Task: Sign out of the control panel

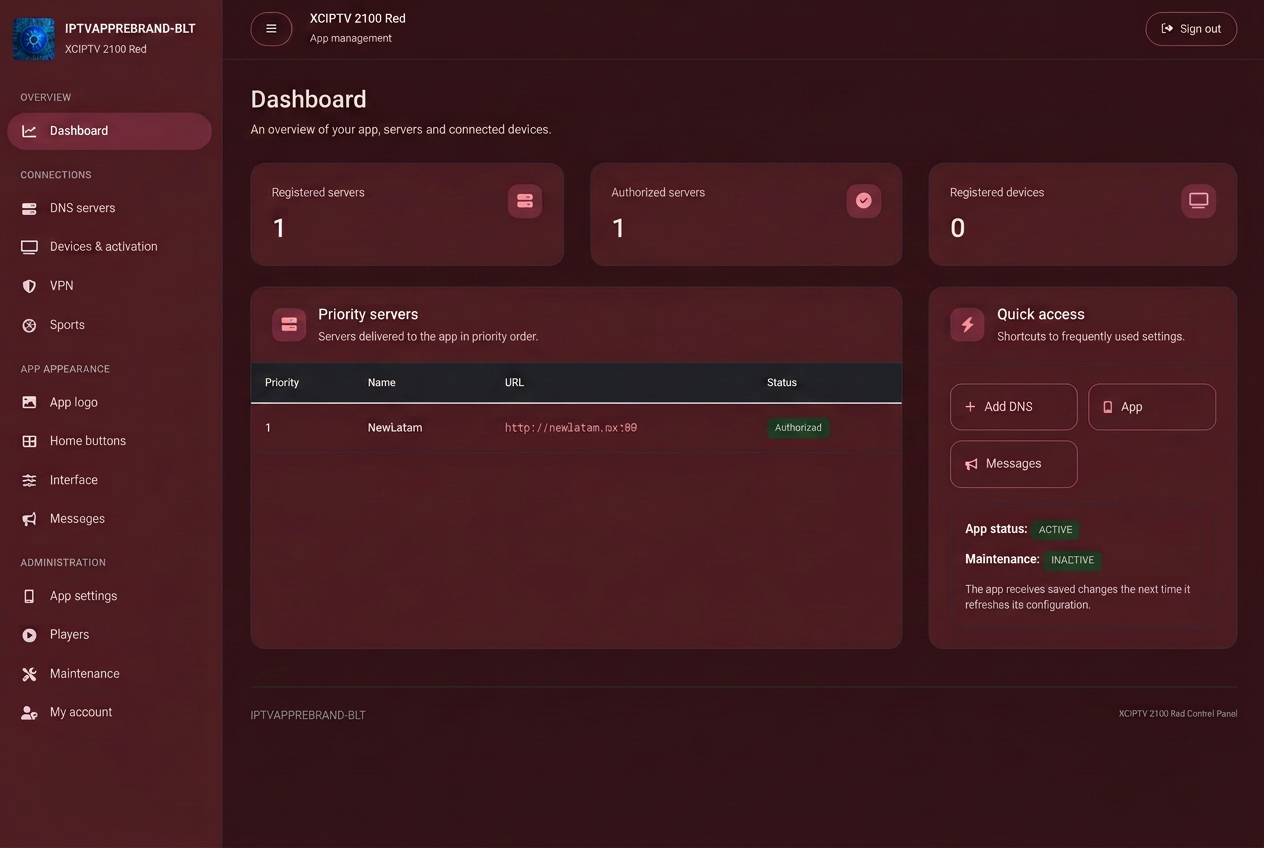Action: (1191, 29)
